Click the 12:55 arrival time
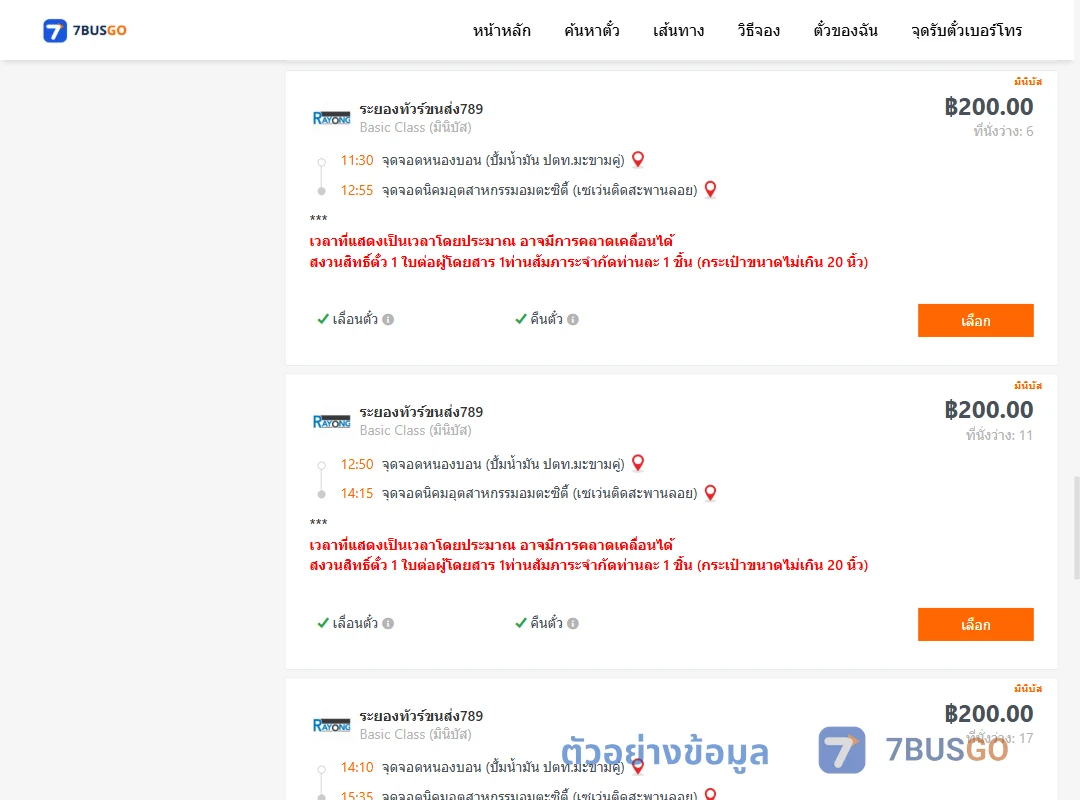Screen dimensions: 1080x800 357,190
